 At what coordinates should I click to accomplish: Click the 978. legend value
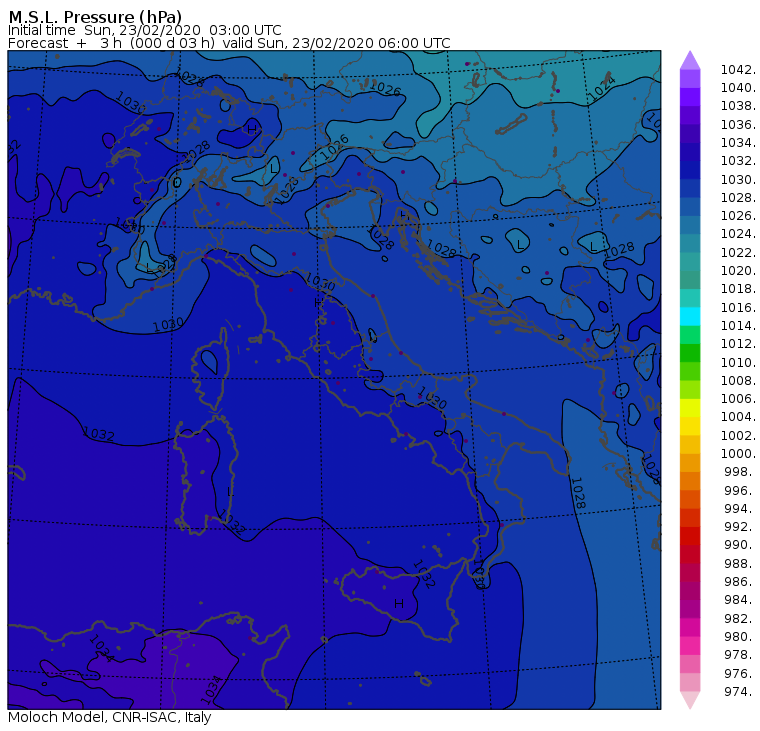[x=740, y=655]
